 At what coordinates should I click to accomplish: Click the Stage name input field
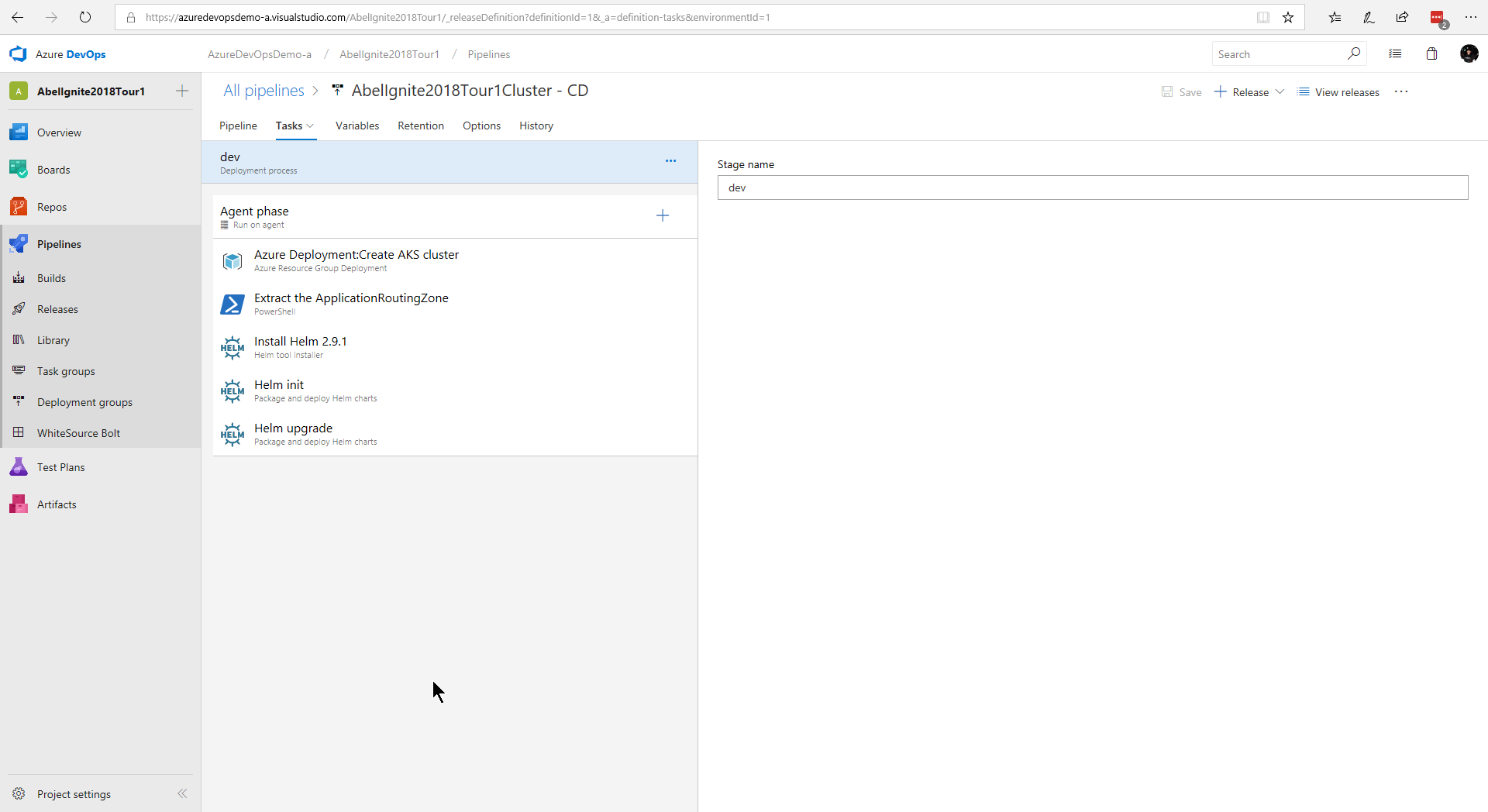(1093, 188)
